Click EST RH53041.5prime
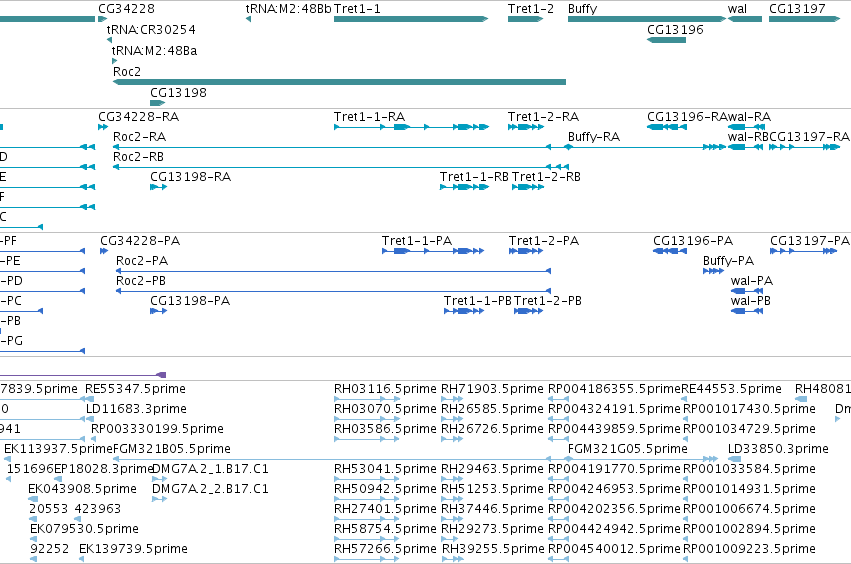The height and width of the screenshot is (564, 851). [x=385, y=469]
